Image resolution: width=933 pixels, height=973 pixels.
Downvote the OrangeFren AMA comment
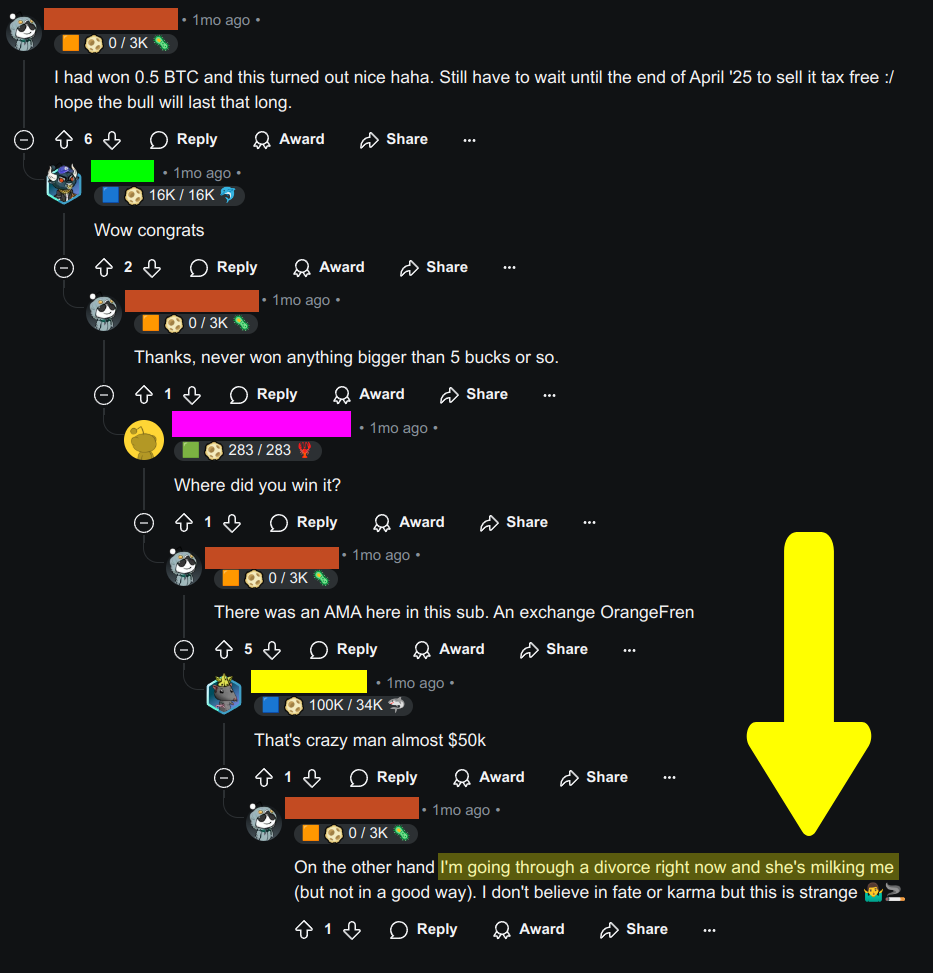click(x=272, y=650)
